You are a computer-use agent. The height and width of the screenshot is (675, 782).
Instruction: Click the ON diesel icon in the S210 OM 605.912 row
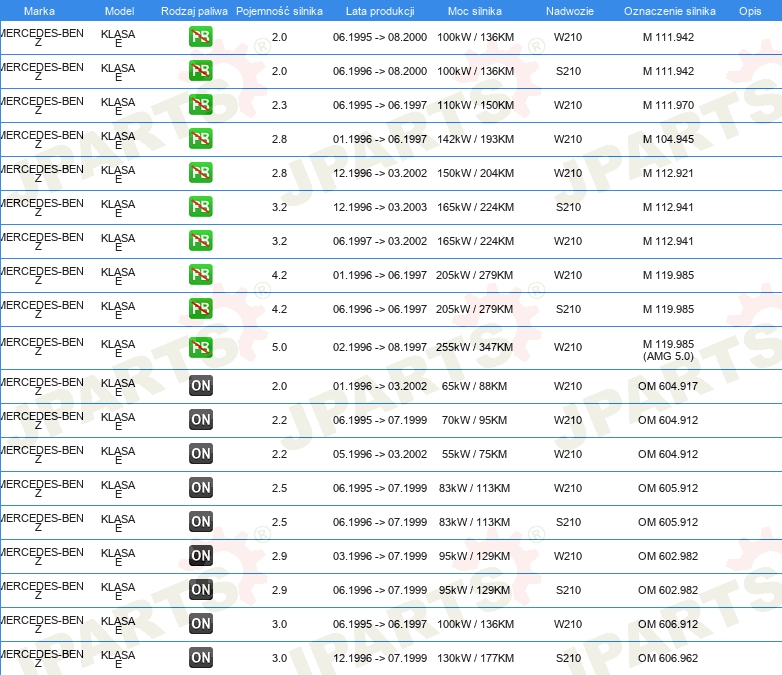(200, 521)
